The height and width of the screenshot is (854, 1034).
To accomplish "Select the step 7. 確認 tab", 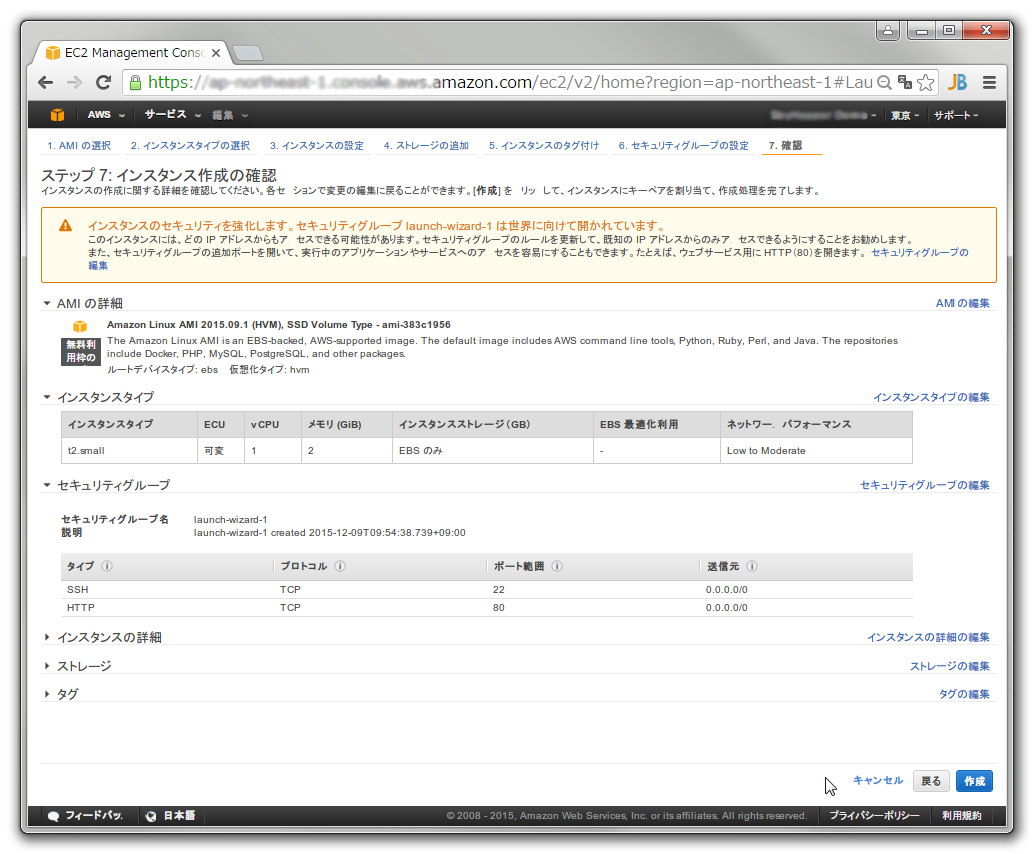I will pyautogui.click(x=785, y=146).
